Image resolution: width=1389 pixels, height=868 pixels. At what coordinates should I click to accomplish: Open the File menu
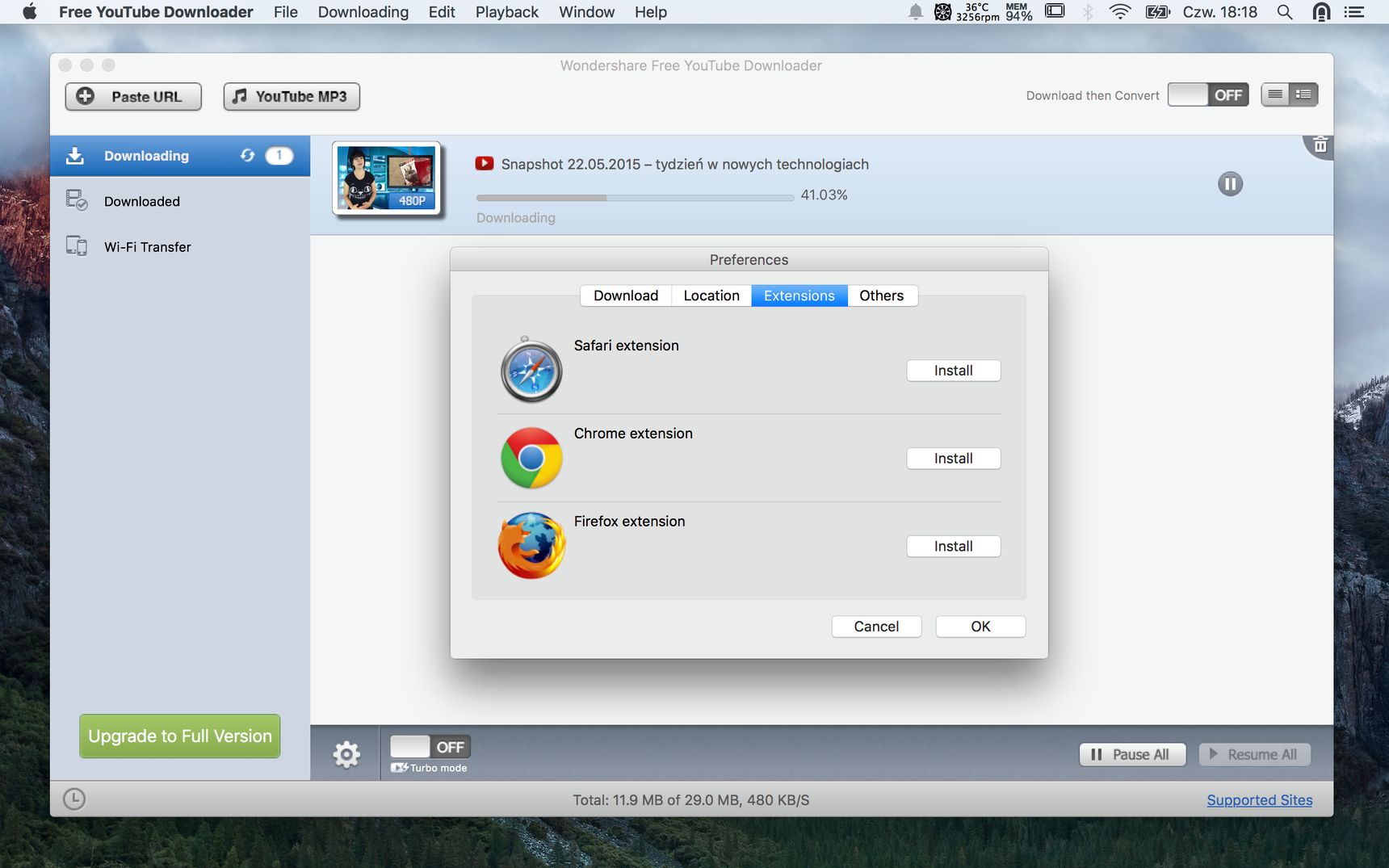pyautogui.click(x=286, y=11)
